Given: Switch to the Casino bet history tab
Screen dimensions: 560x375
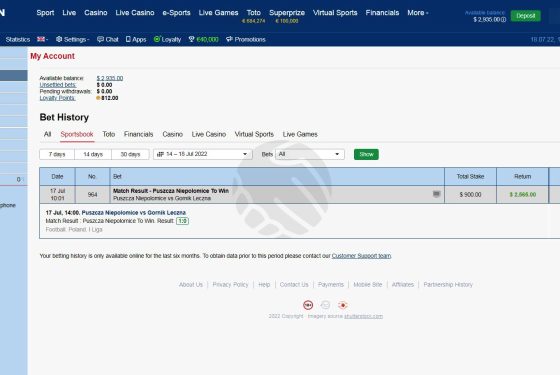Looking at the screenshot, I should pyautogui.click(x=172, y=134).
